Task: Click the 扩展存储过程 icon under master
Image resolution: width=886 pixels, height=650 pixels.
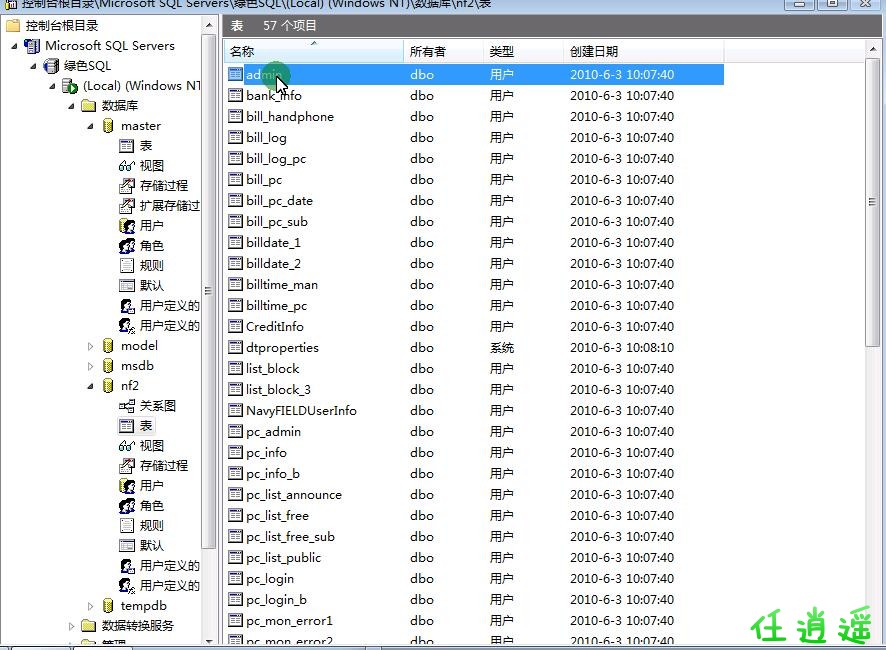Action: [127, 205]
